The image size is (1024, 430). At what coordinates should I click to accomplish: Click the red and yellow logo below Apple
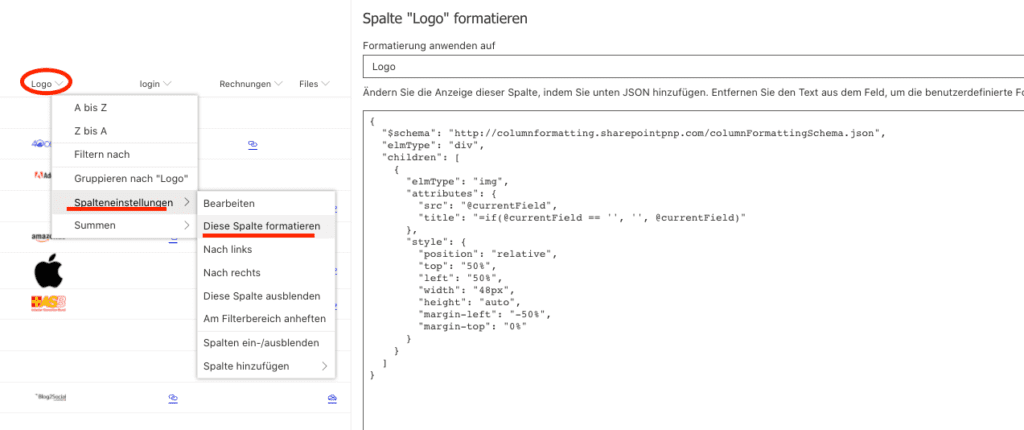coord(48,302)
